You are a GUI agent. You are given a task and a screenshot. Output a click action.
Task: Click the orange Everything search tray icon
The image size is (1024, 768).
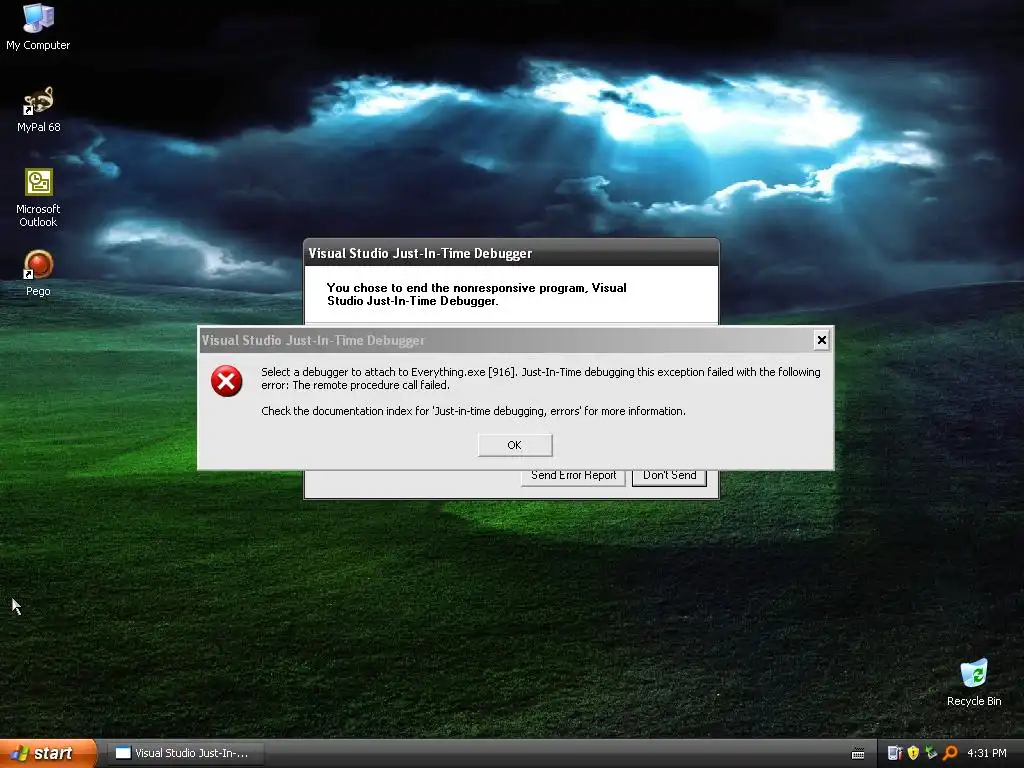tap(950, 753)
